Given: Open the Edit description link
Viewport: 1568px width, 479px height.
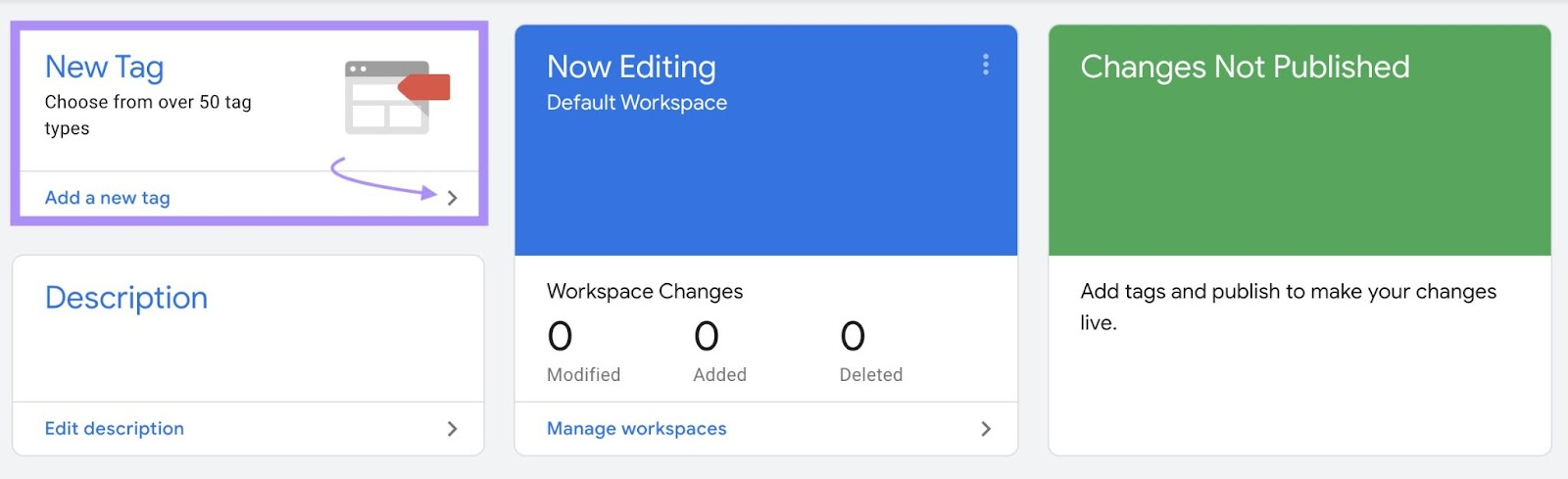Looking at the screenshot, I should pyautogui.click(x=115, y=429).
